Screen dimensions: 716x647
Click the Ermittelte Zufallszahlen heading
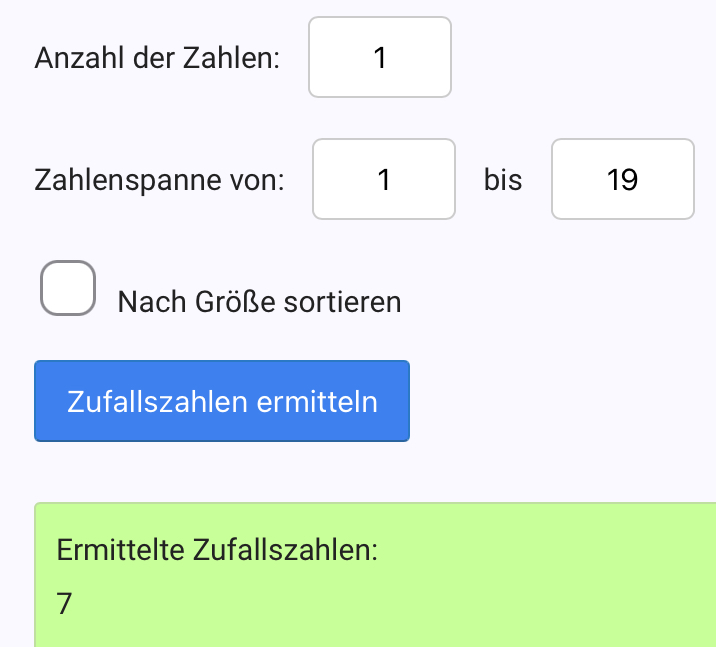[218, 549]
